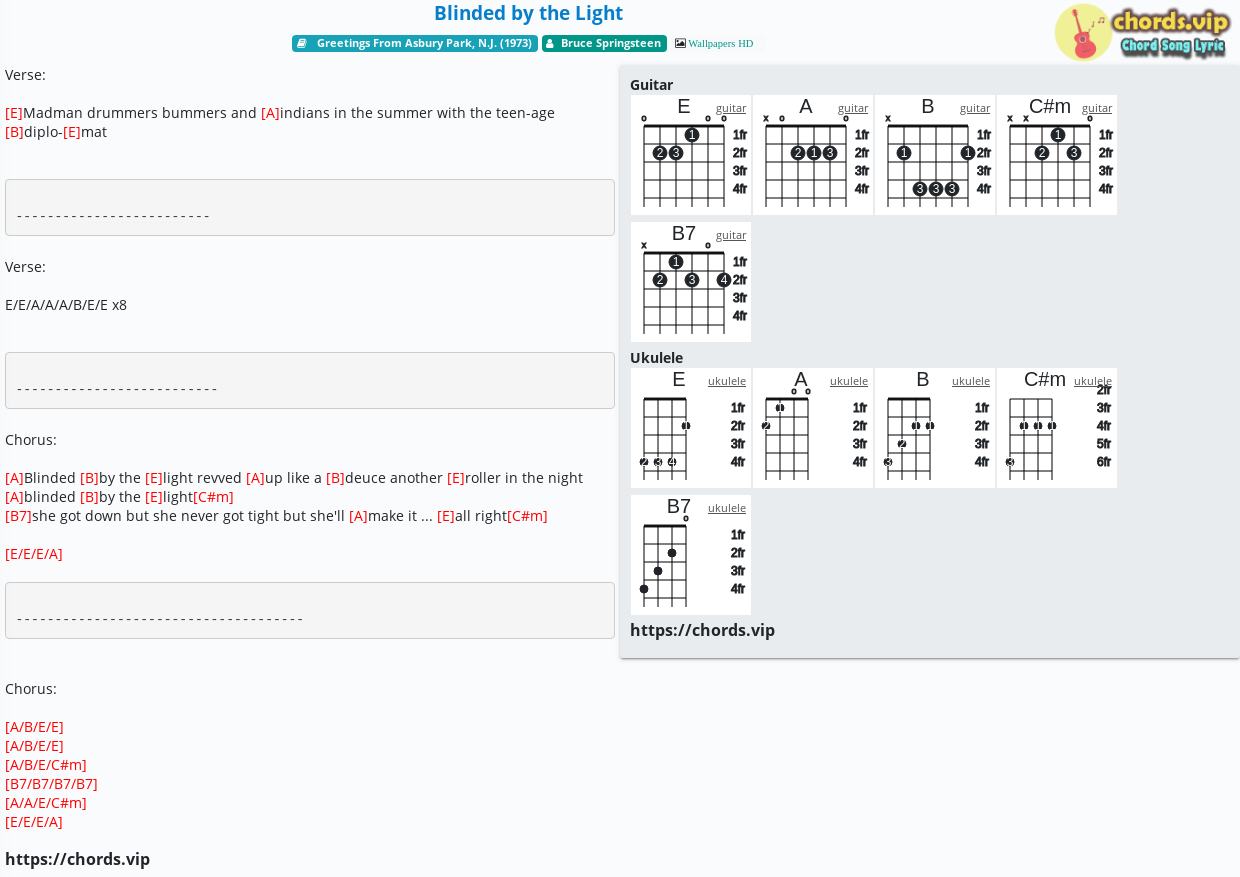Click the "guitar" link above the B7 chord

pos(731,235)
